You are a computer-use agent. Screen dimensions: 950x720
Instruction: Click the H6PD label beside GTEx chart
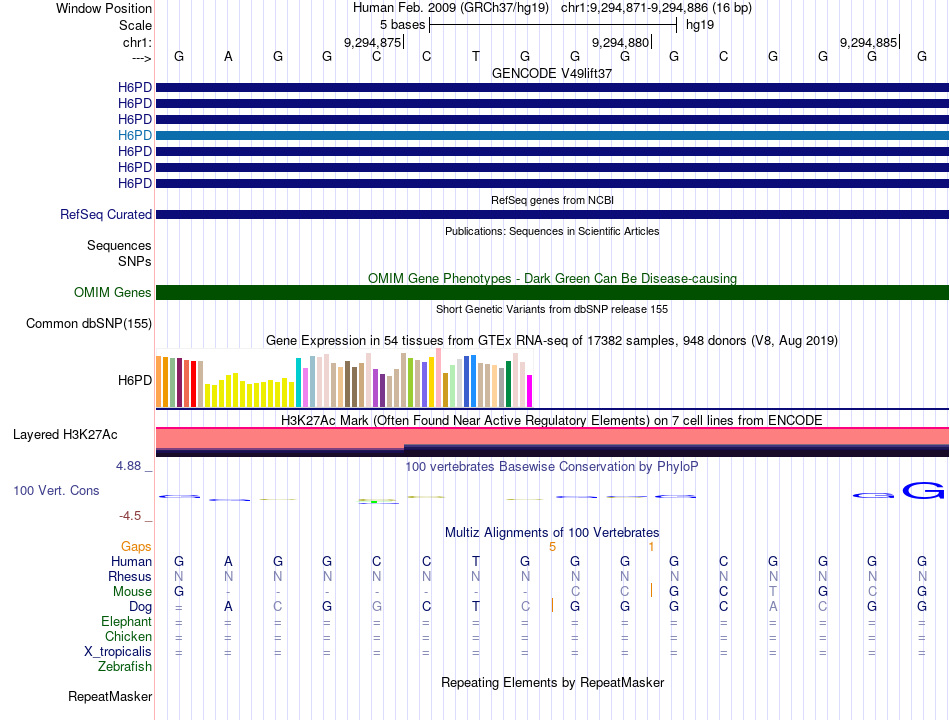pos(135,381)
